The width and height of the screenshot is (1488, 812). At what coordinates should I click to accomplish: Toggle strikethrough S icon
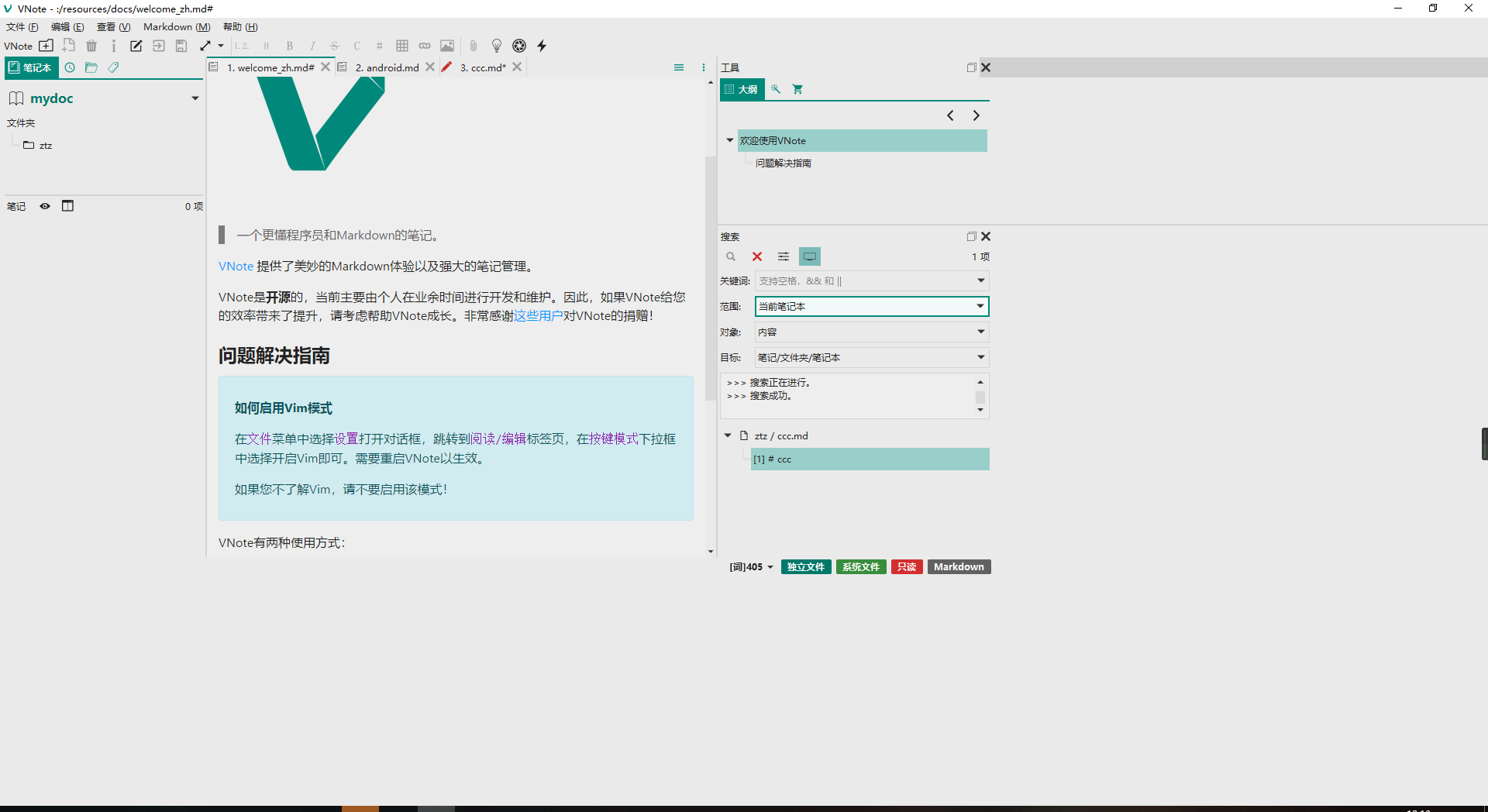tap(335, 46)
